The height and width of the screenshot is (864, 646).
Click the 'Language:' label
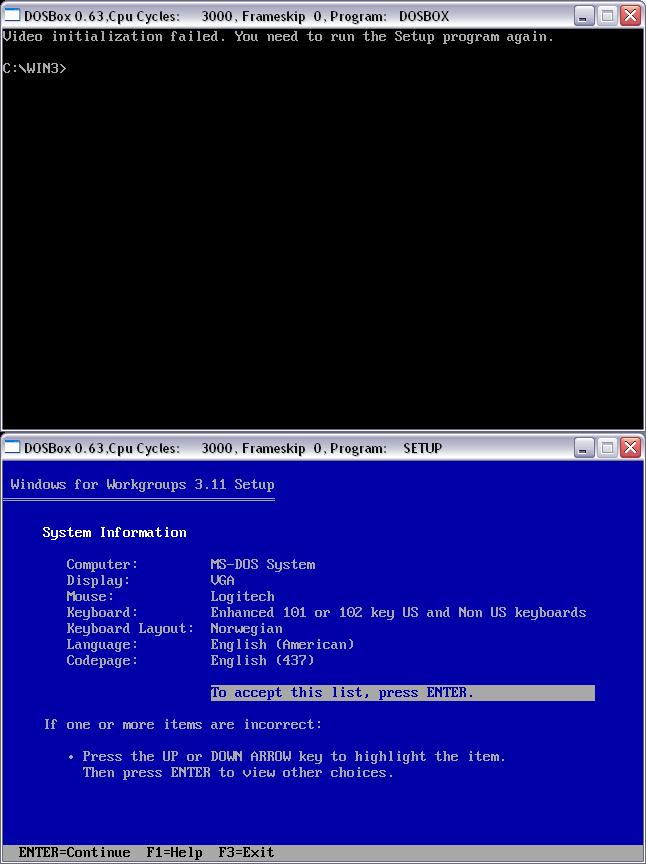coord(103,645)
